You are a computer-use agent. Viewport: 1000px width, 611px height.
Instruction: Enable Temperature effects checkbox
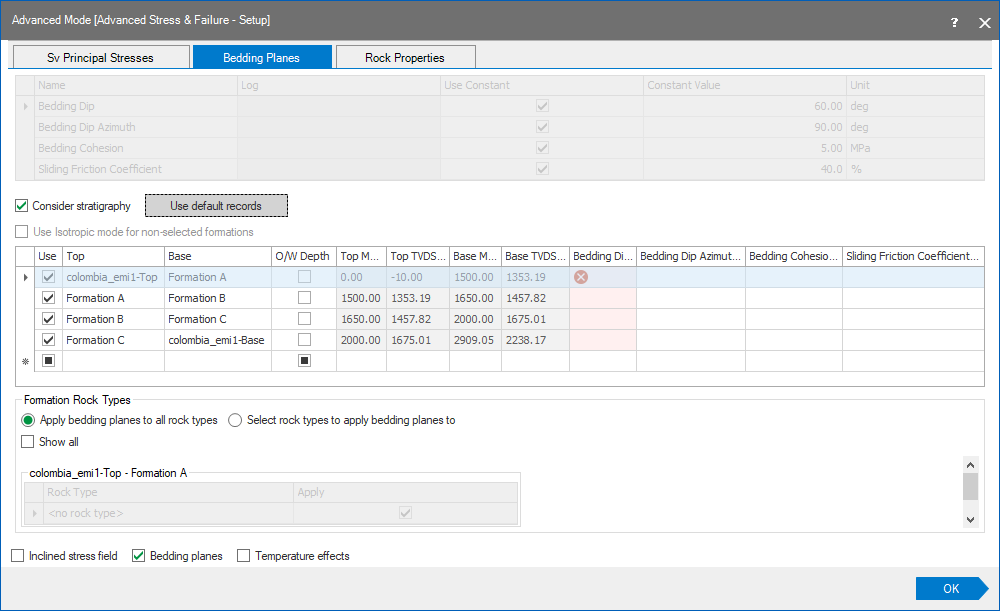pyautogui.click(x=243, y=556)
